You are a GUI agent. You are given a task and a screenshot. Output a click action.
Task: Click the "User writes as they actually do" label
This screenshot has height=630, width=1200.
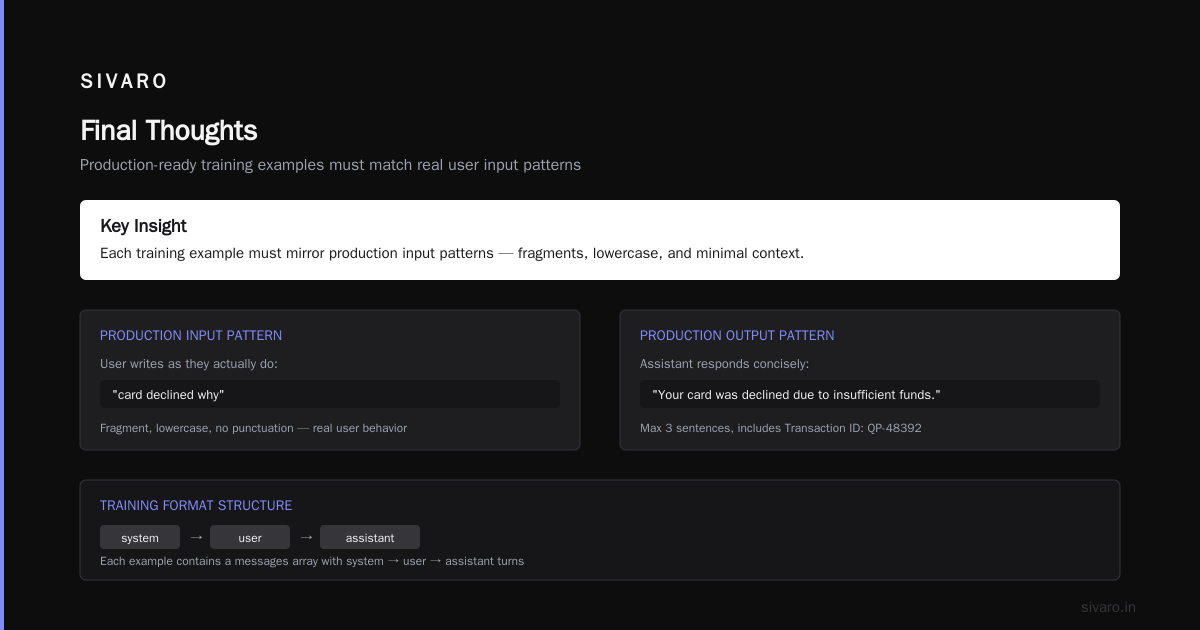[189, 364]
